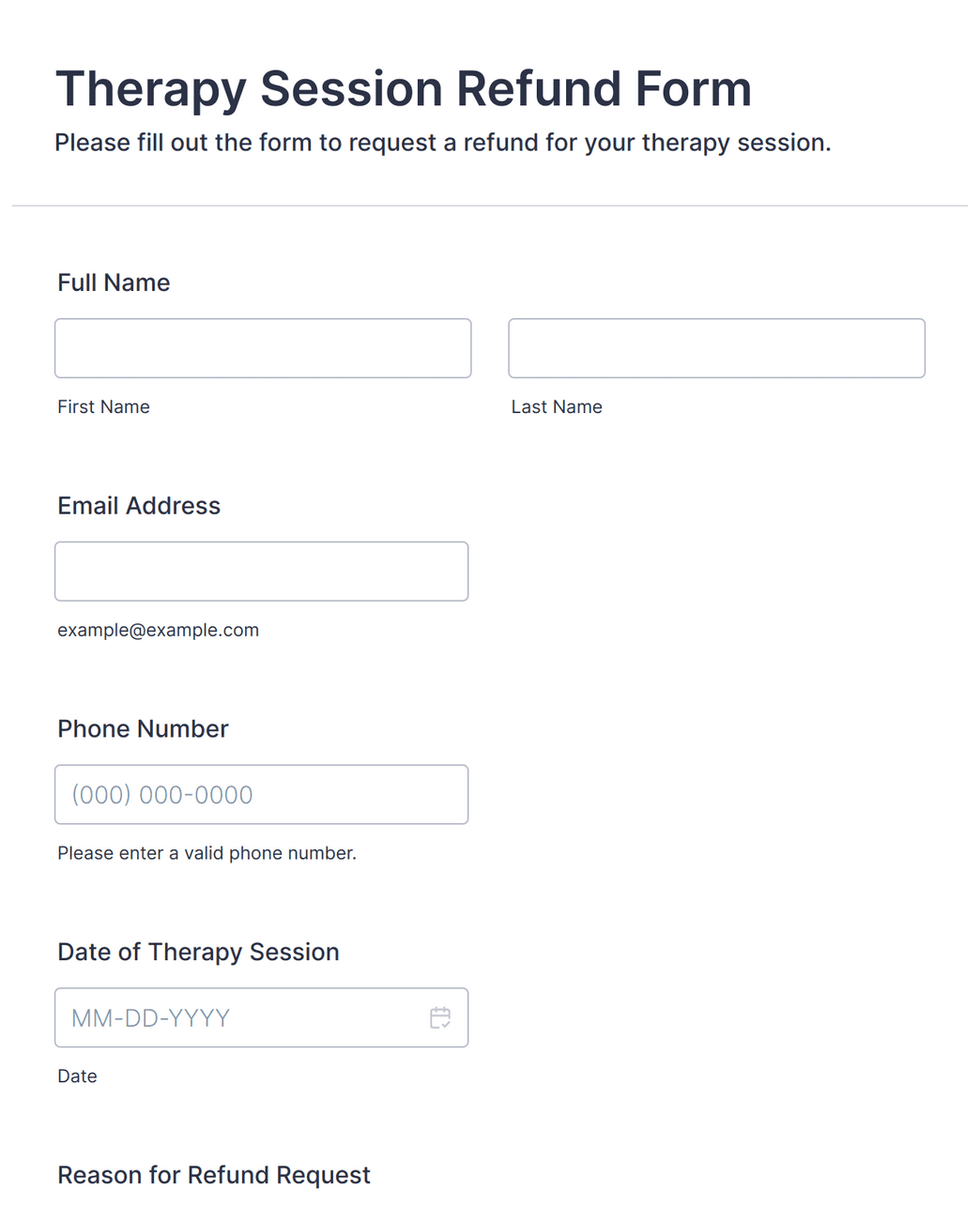Image resolution: width=980 pixels, height=1206 pixels.
Task: Click the Email Address label
Action: tap(139, 506)
